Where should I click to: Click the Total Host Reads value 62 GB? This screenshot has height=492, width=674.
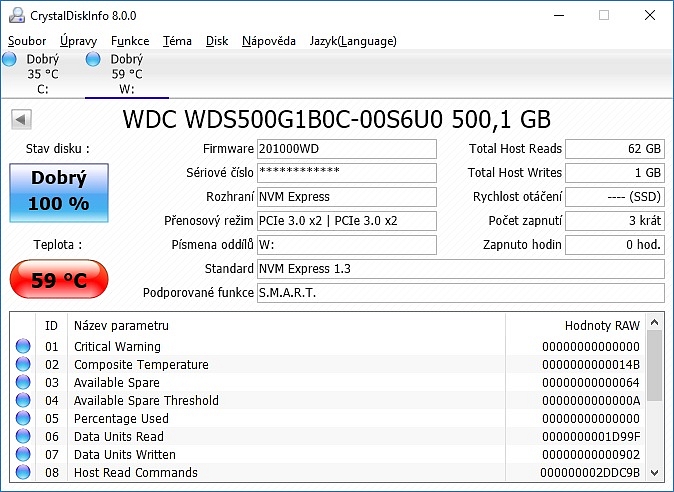click(615, 149)
